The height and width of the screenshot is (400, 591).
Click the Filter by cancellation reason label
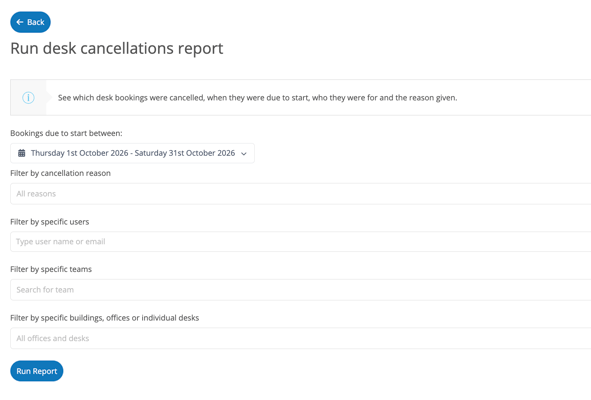(x=60, y=173)
